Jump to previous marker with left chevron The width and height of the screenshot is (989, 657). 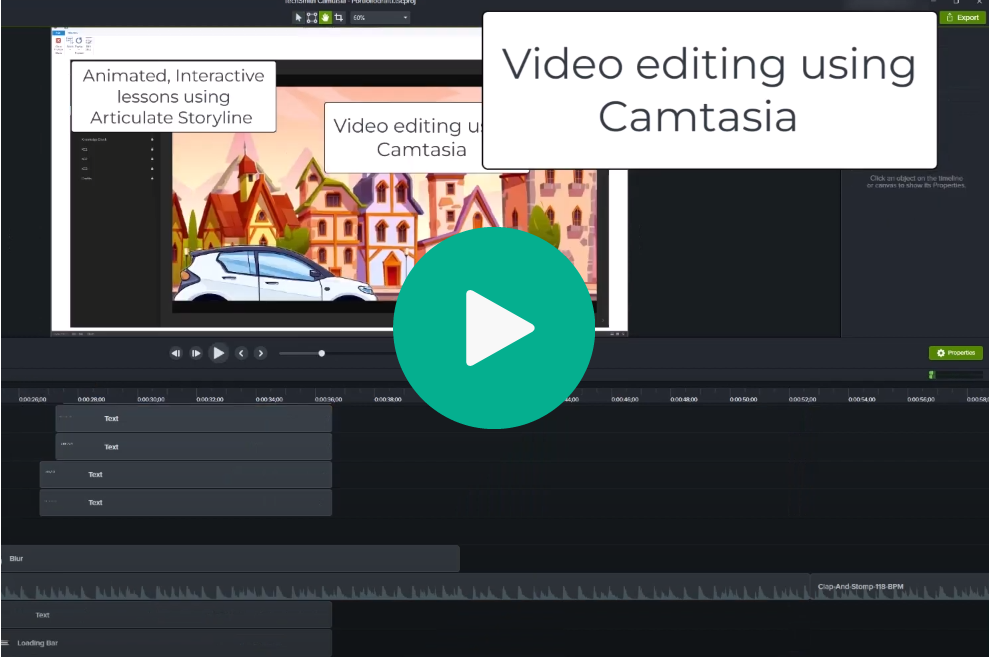(x=241, y=353)
